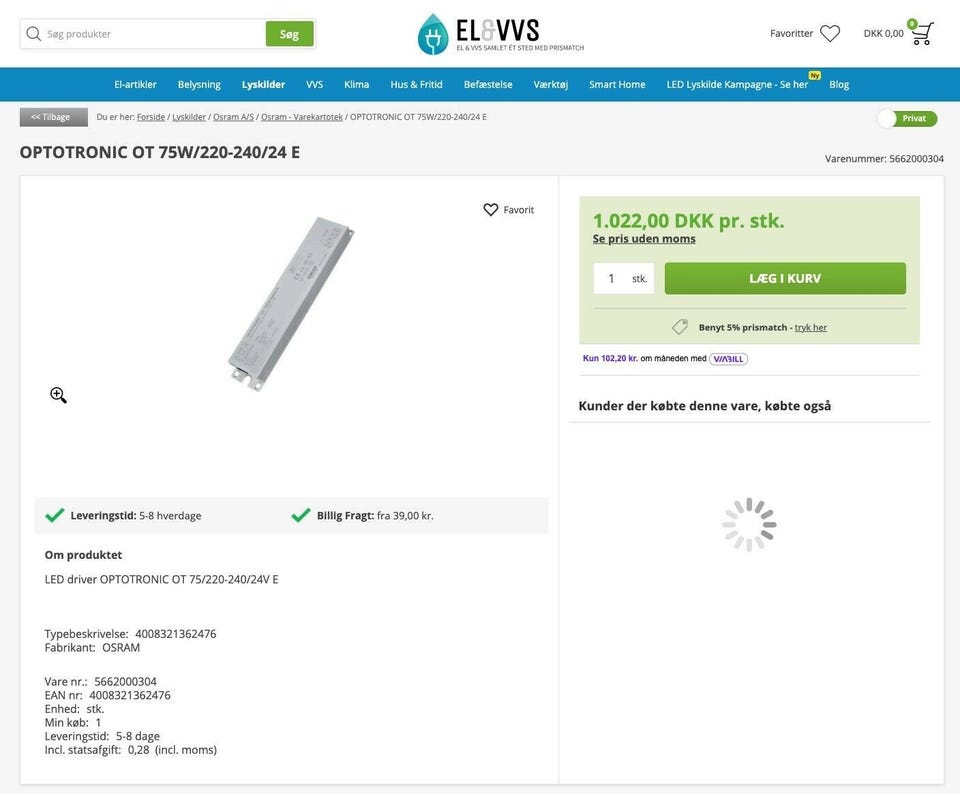Click the Favoritter heart icon in header
The width and height of the screenshot is (960, 794).
click(830, 33)
